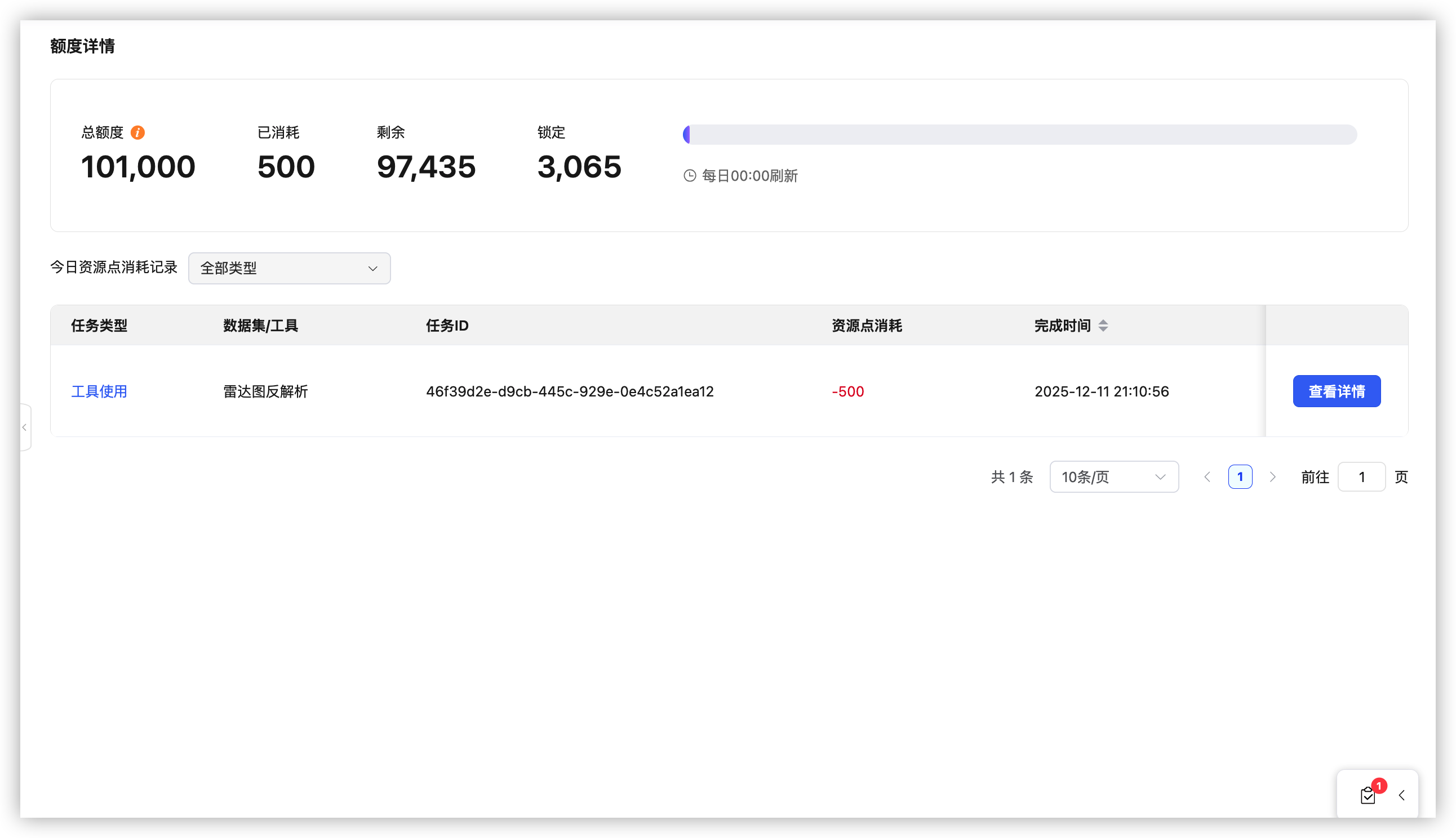Open the 10条/页 page size dropdown

tap(1113, 476)
